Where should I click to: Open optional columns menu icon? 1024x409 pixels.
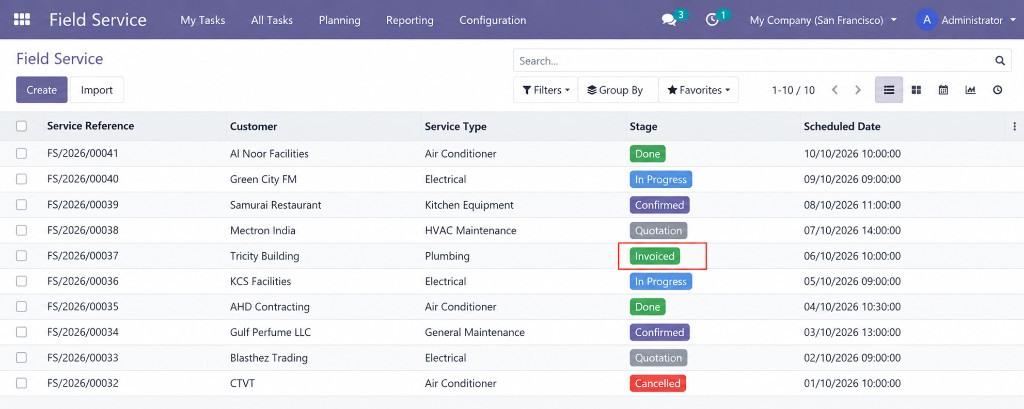click(1014, 126)
